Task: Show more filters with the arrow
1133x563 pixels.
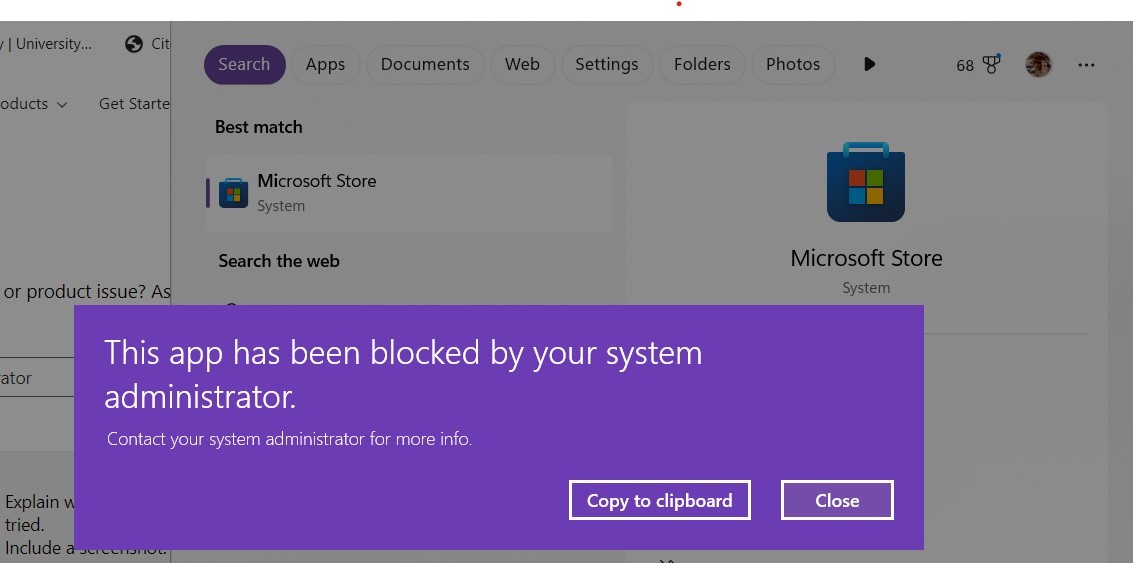Action: [x=869, y=64]
